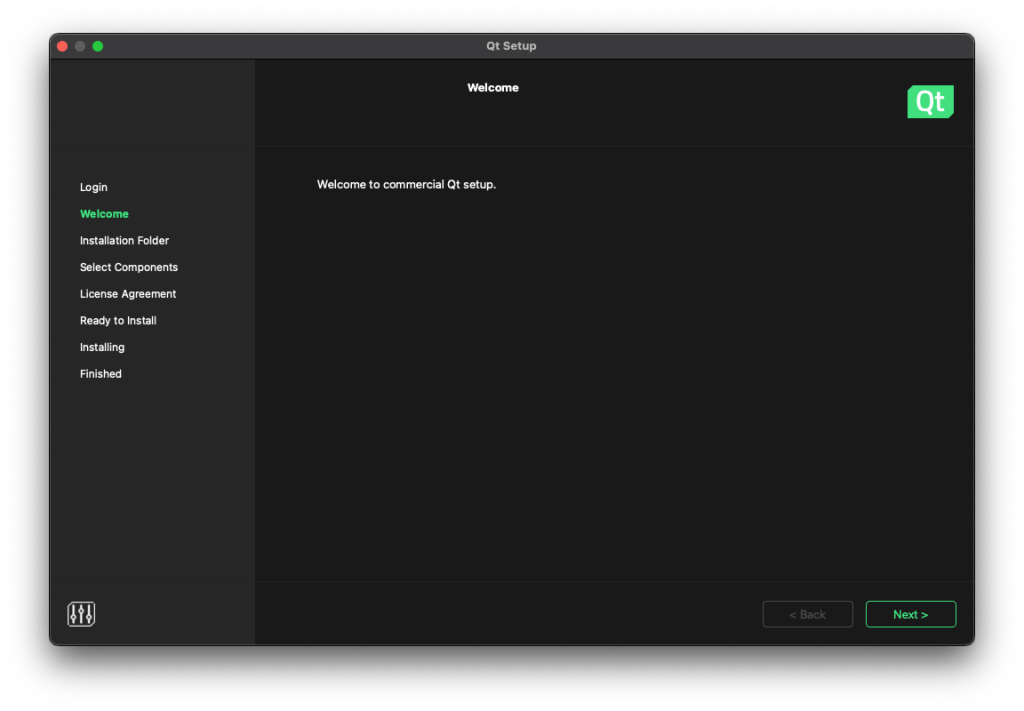Click the 'Welcome to commercial Qt setup' text

click(406, 185)
